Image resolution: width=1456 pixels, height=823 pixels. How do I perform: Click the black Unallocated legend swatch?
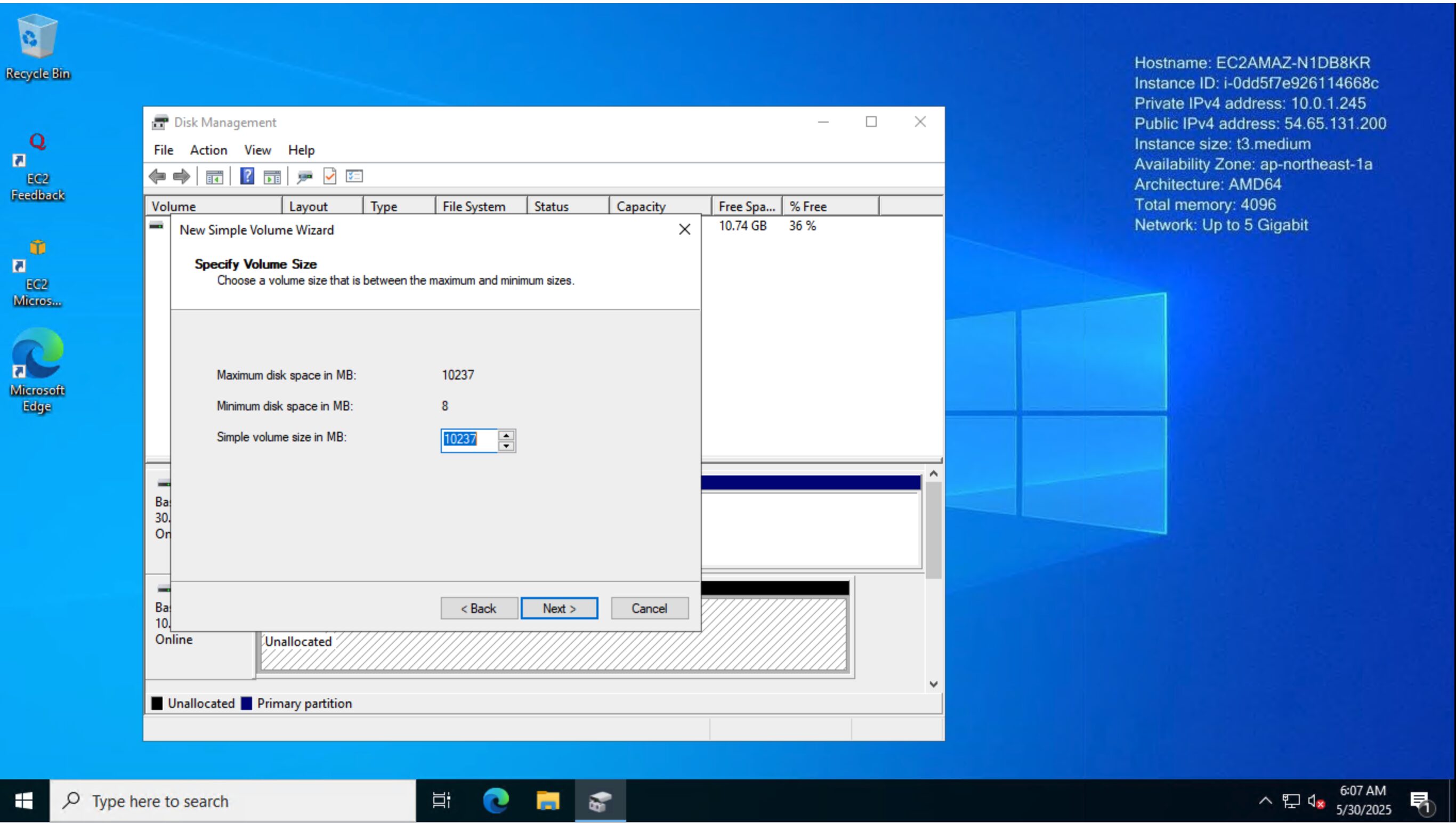coord(157,703)
